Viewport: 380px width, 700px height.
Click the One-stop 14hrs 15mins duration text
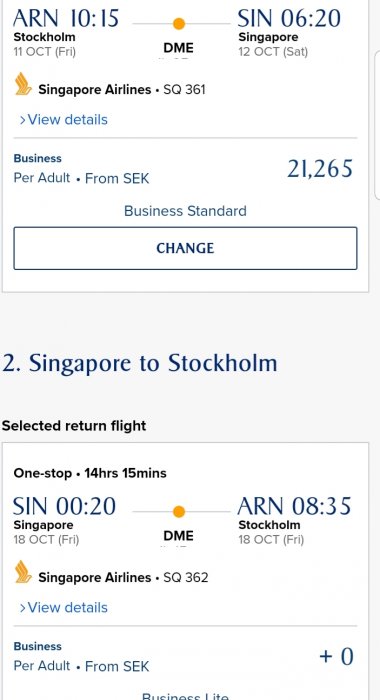90,473
